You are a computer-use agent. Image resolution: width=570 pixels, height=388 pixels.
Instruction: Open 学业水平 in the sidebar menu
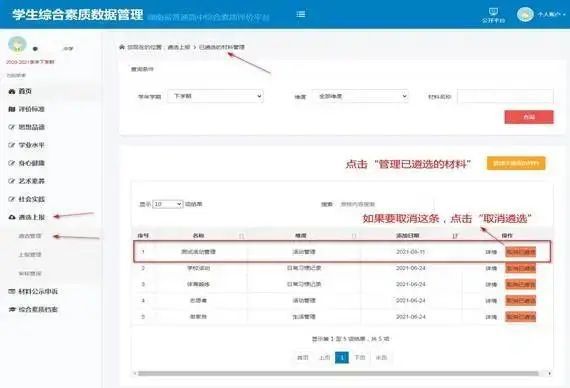tap(32, 145)
